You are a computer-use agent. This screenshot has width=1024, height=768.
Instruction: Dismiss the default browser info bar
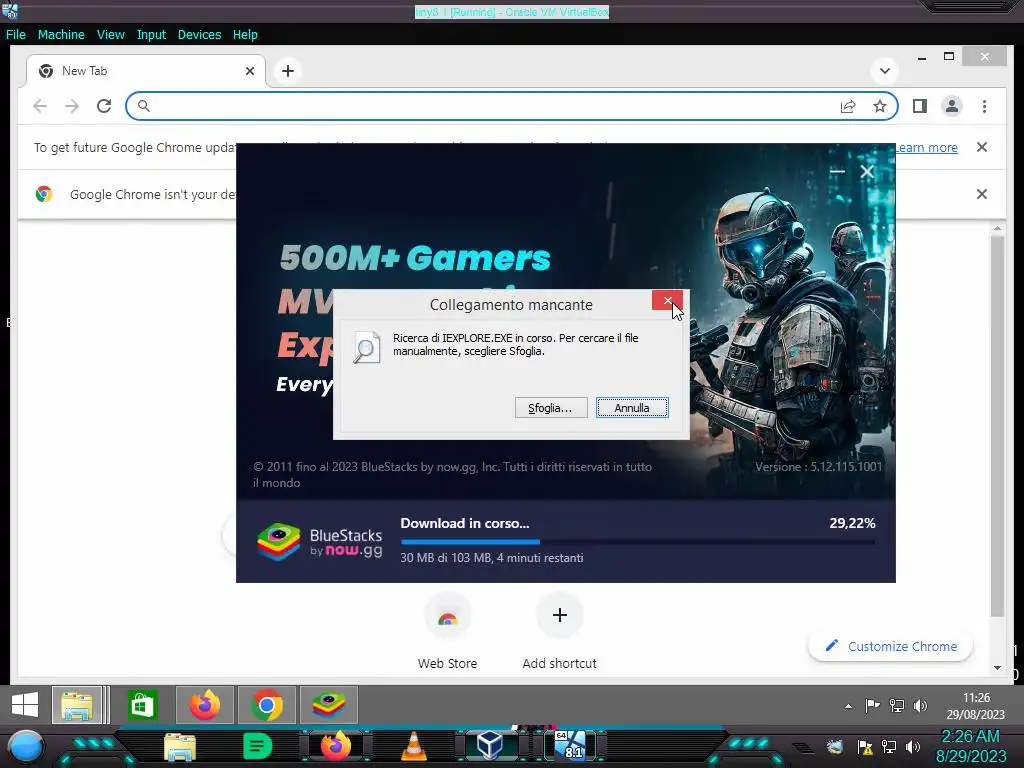click(x=982, y=194)
